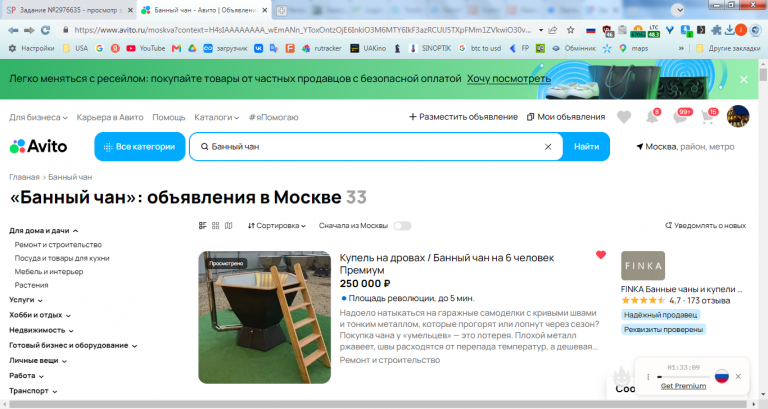Open the maps bookmark
The width and height of the screenshot is (768, 409).
(x=634, y=48)
